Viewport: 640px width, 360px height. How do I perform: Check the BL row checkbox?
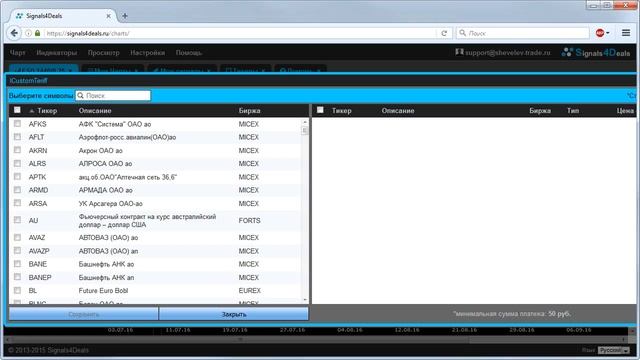(x=17, y=290)
